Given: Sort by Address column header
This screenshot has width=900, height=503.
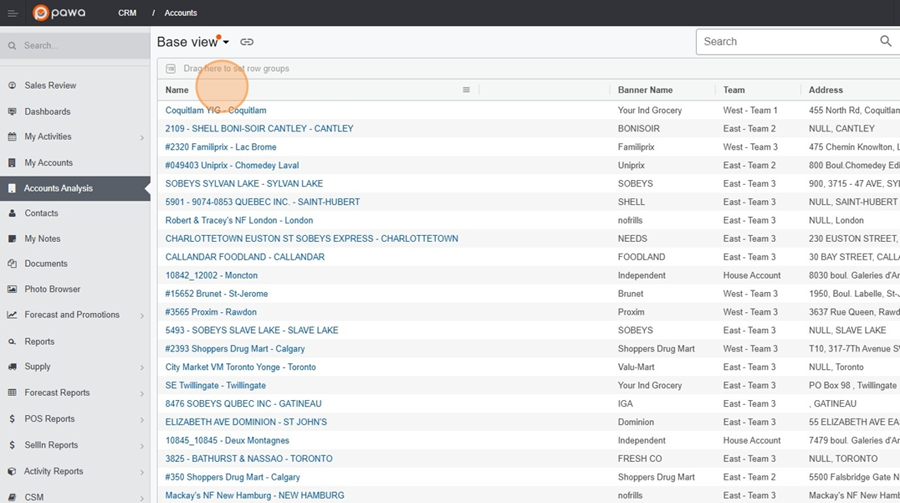Looking at the screenshot, I should point(825,90).
